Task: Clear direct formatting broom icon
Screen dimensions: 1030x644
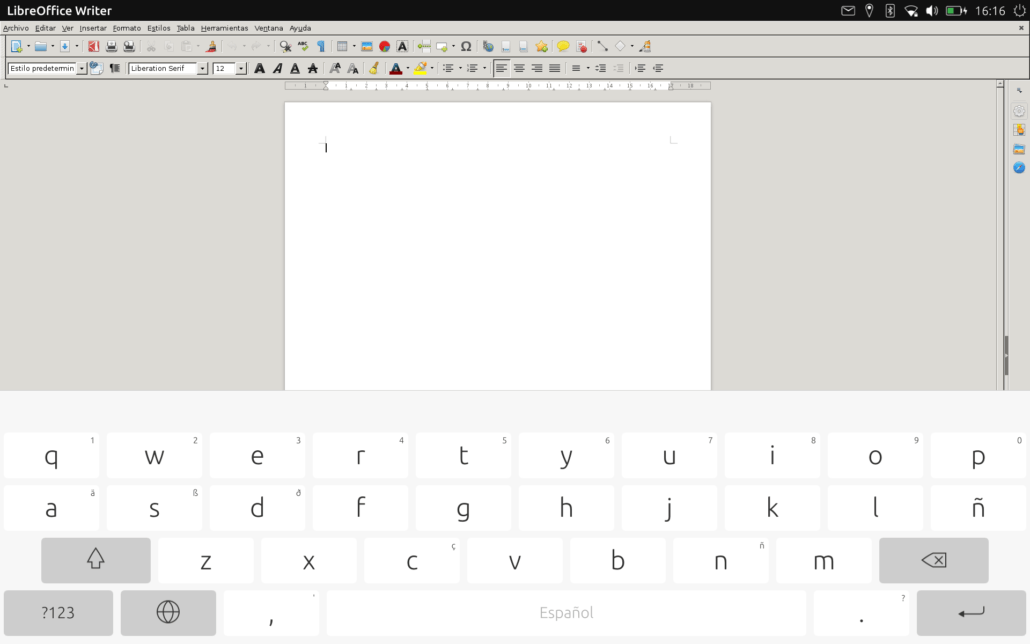Action: pyautogui.click(x=374, y=68)
